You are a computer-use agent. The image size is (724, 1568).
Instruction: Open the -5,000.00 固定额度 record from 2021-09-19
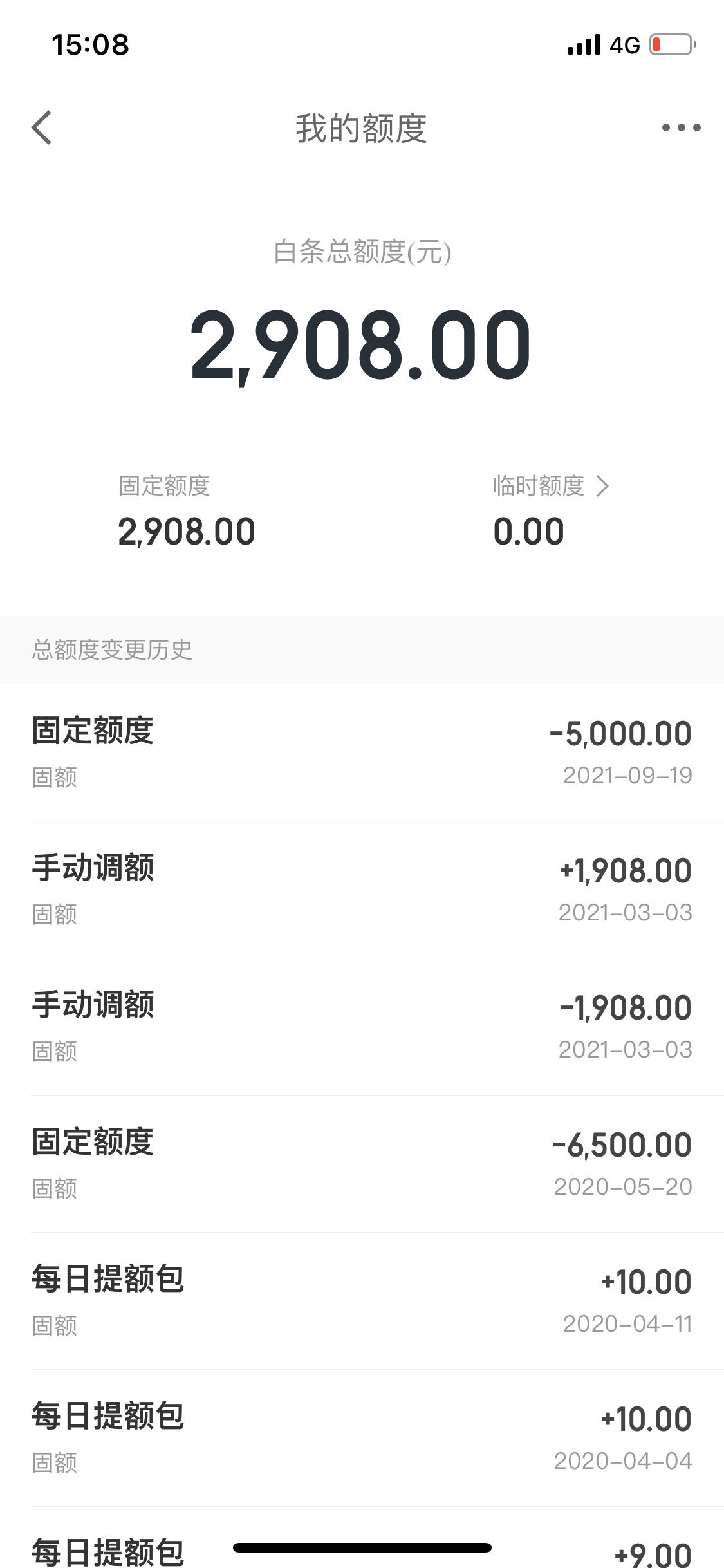point(362,752)
